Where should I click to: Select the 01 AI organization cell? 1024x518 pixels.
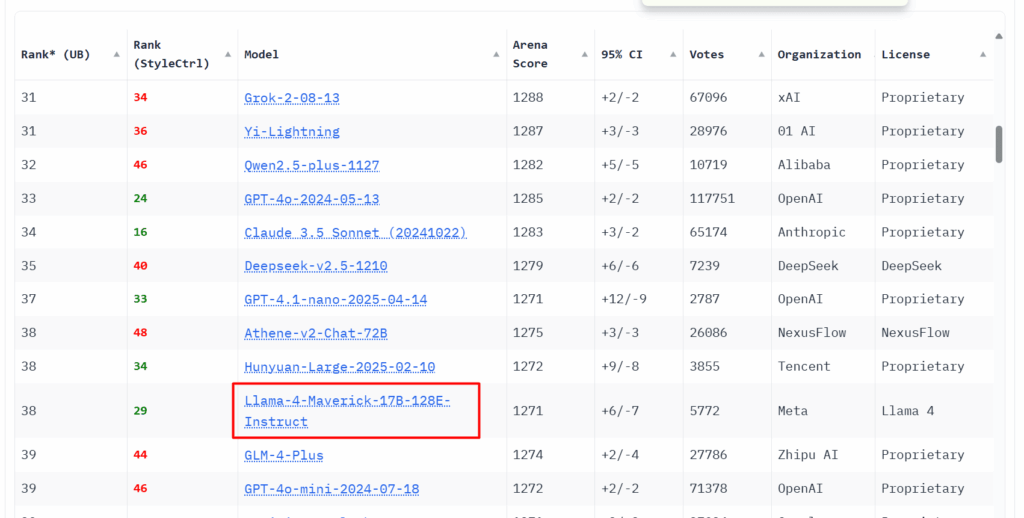(796, 131)
